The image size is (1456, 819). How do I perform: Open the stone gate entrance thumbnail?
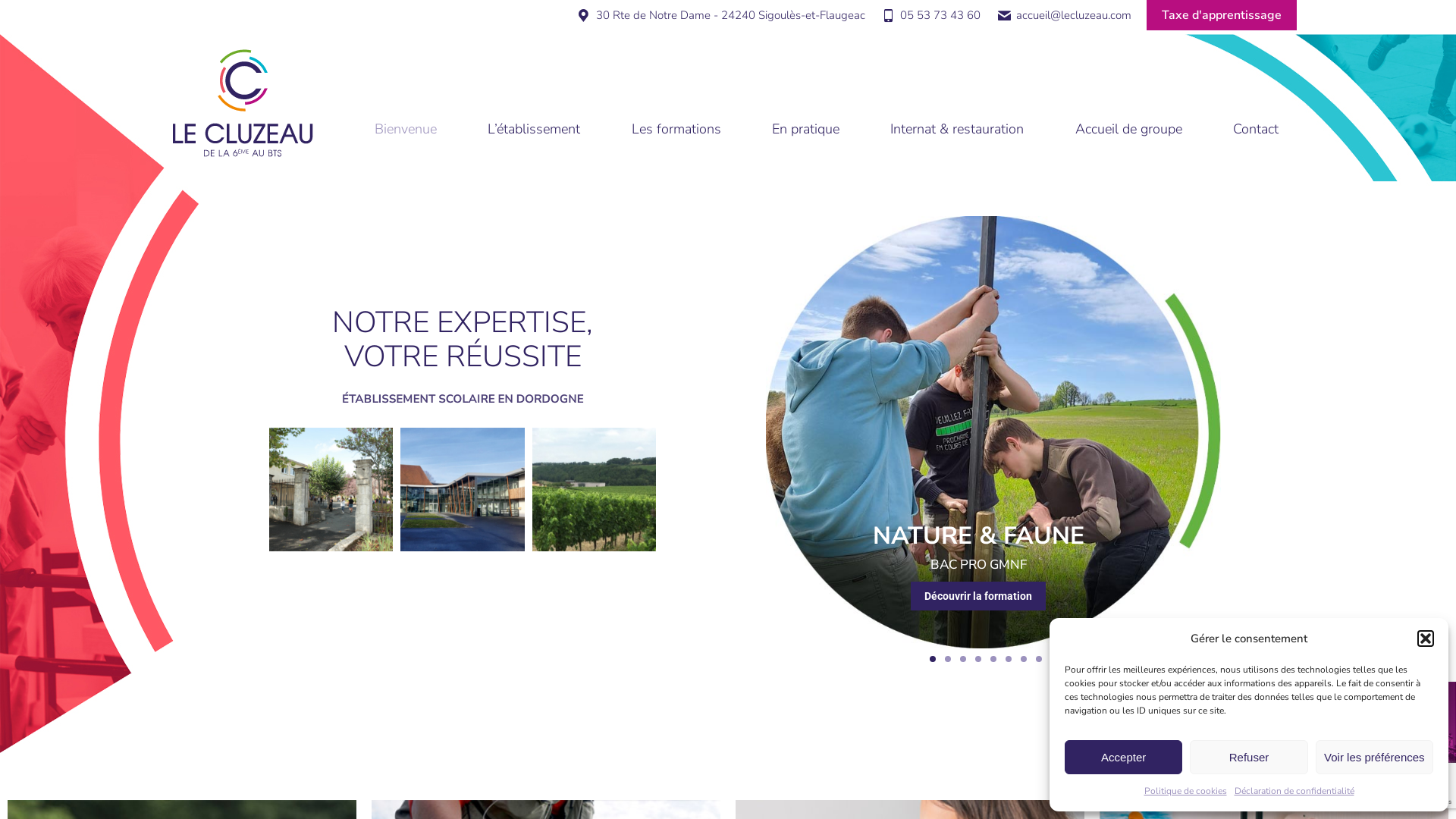(x=331, y=489)
